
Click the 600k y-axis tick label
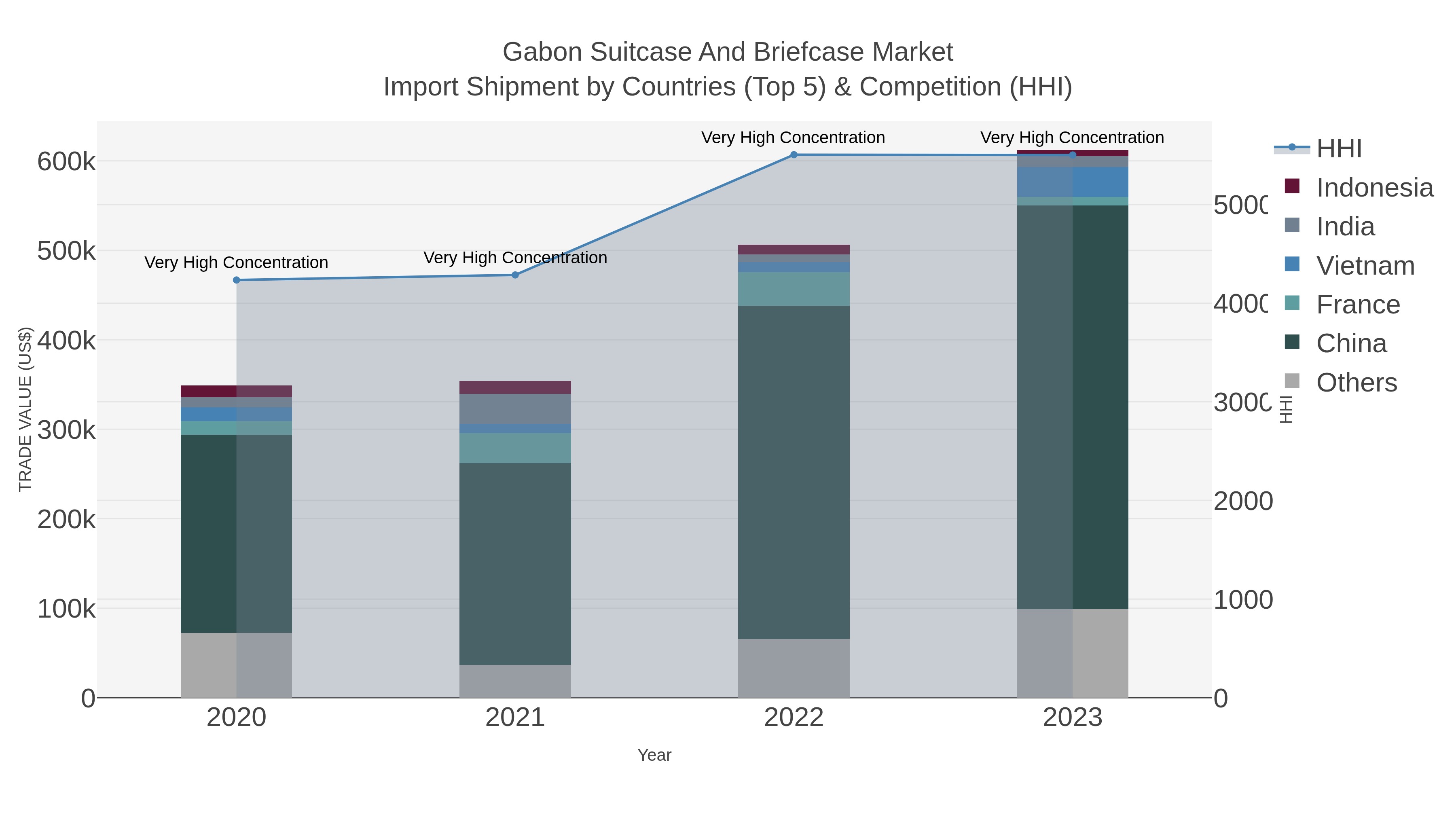pos(66,162)
